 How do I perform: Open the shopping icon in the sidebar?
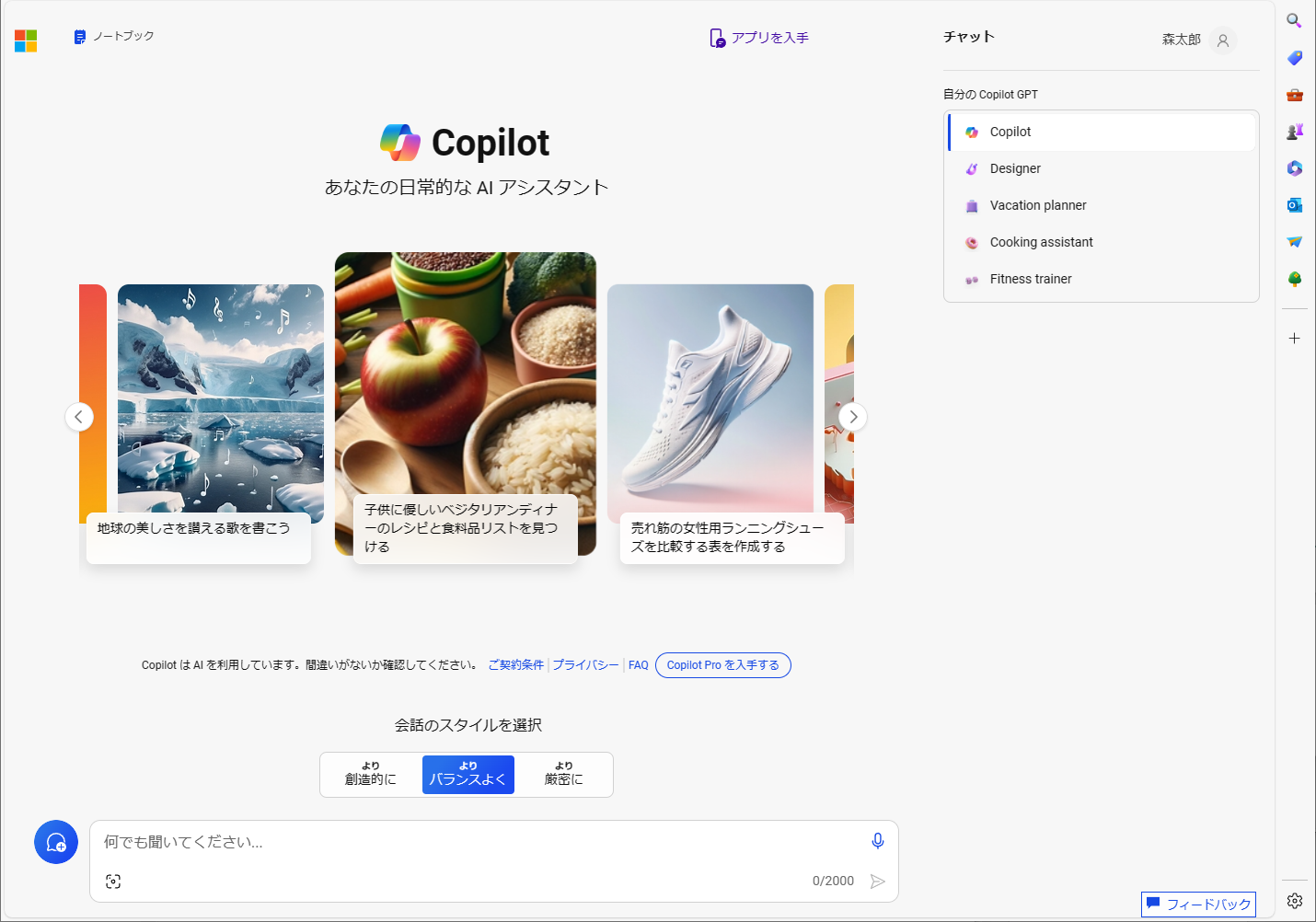click(x=1294, y=57)
